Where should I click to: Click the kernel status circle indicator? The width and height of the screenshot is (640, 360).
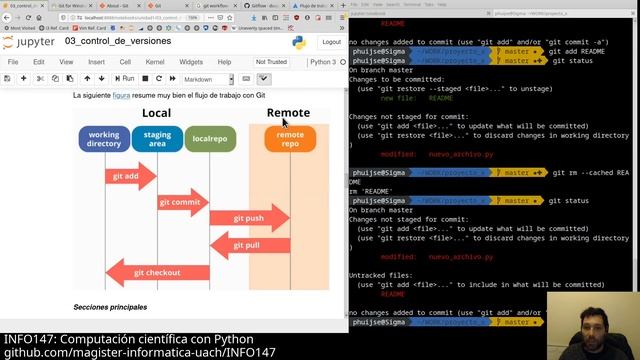[x=343, y=62]
